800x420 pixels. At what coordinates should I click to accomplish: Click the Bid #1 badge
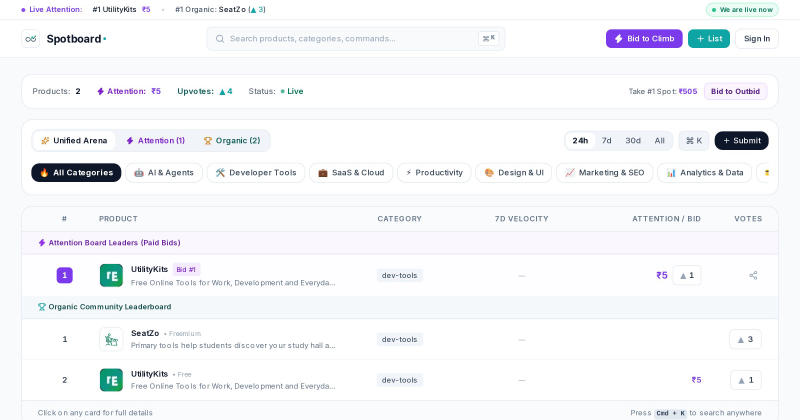click(186, 269)
